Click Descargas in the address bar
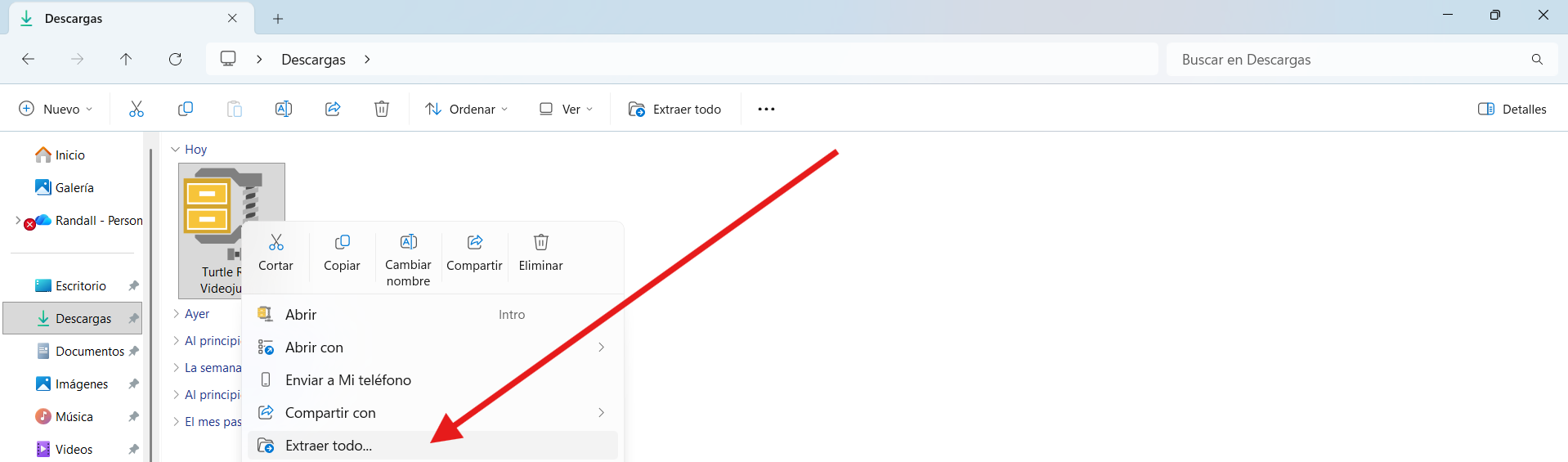Image resolution: width=1568 pixels, height=462 pixels. point(313,59)
